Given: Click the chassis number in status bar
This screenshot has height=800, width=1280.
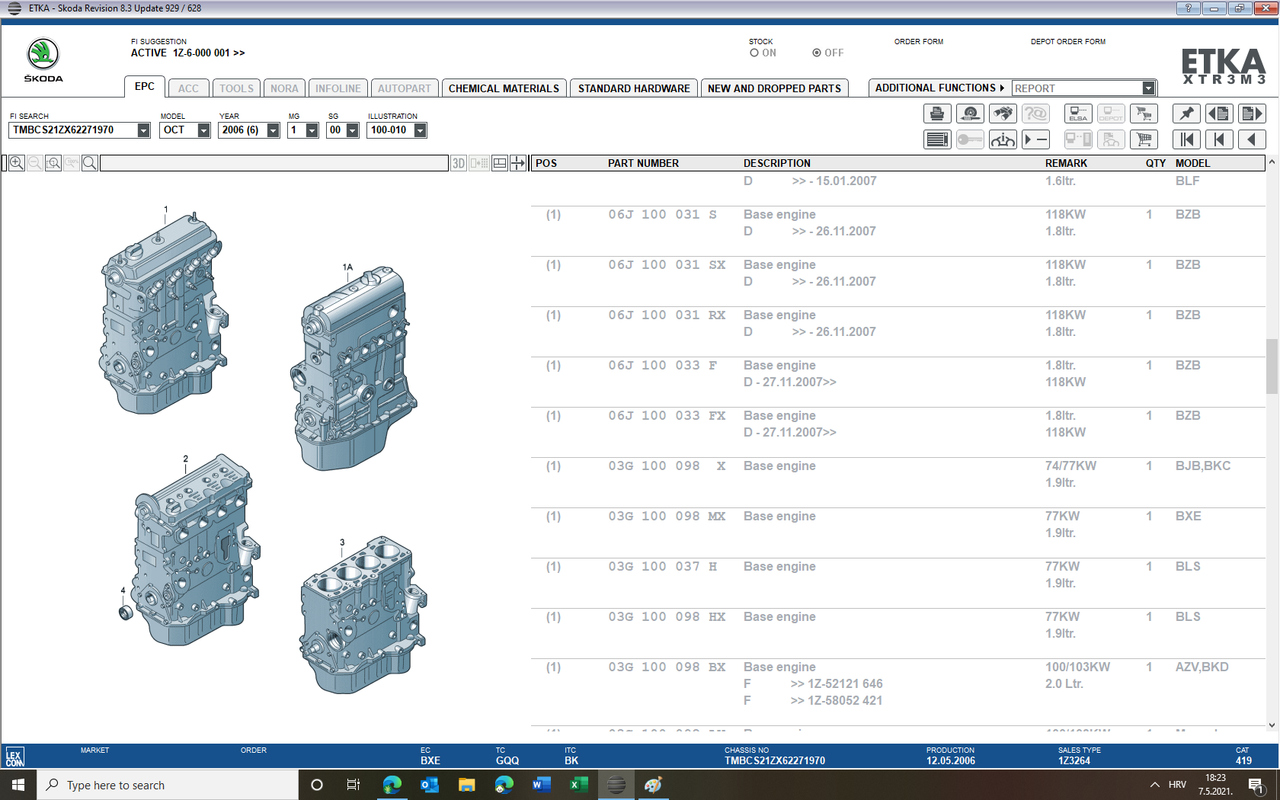Looking at the screenshot, I should pyautogui.click(x=775, y=761).
